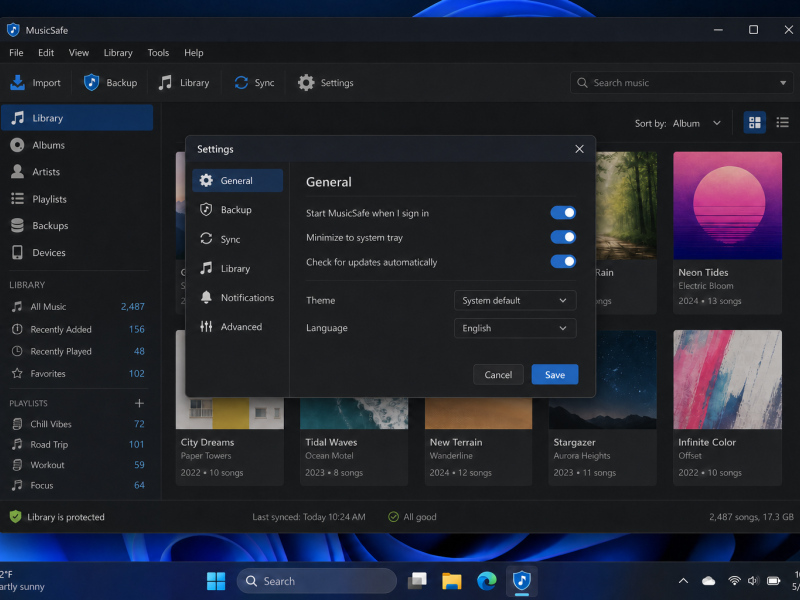Open the Infinite Color album cover
800x600 pixels.
727,380
